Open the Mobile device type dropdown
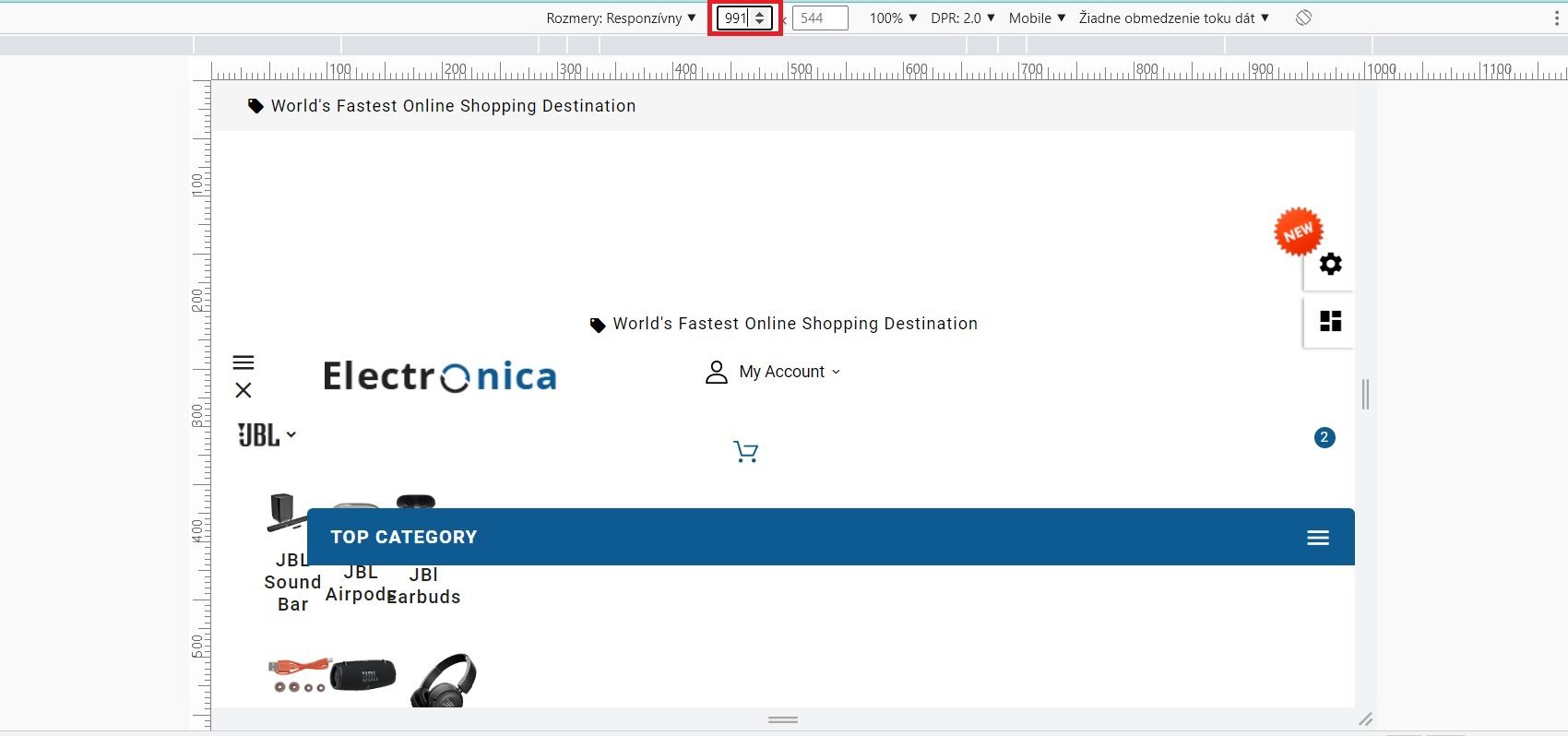Viewport: 1568px width, 736px height. click(1037, 18)
